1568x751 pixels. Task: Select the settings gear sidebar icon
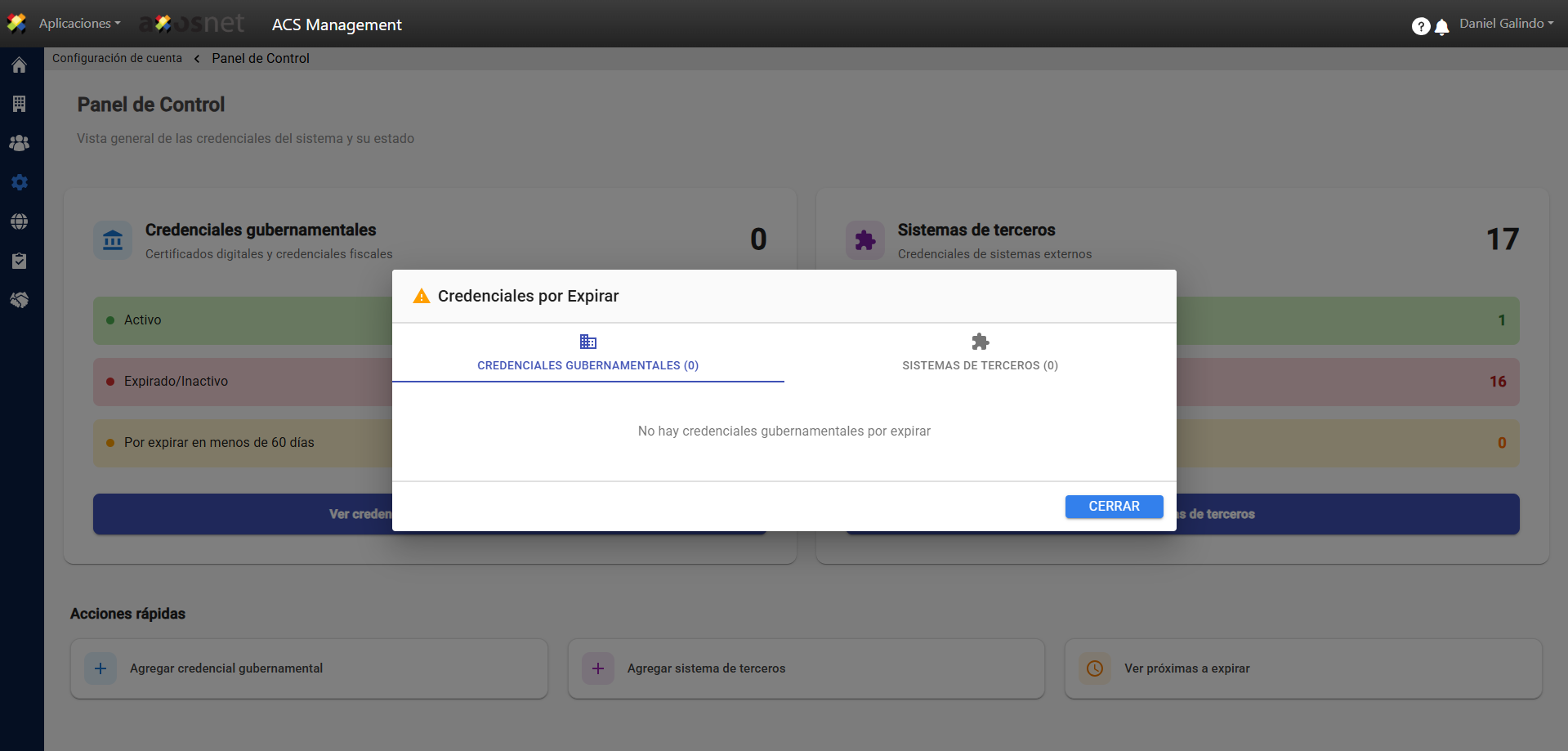19,182
